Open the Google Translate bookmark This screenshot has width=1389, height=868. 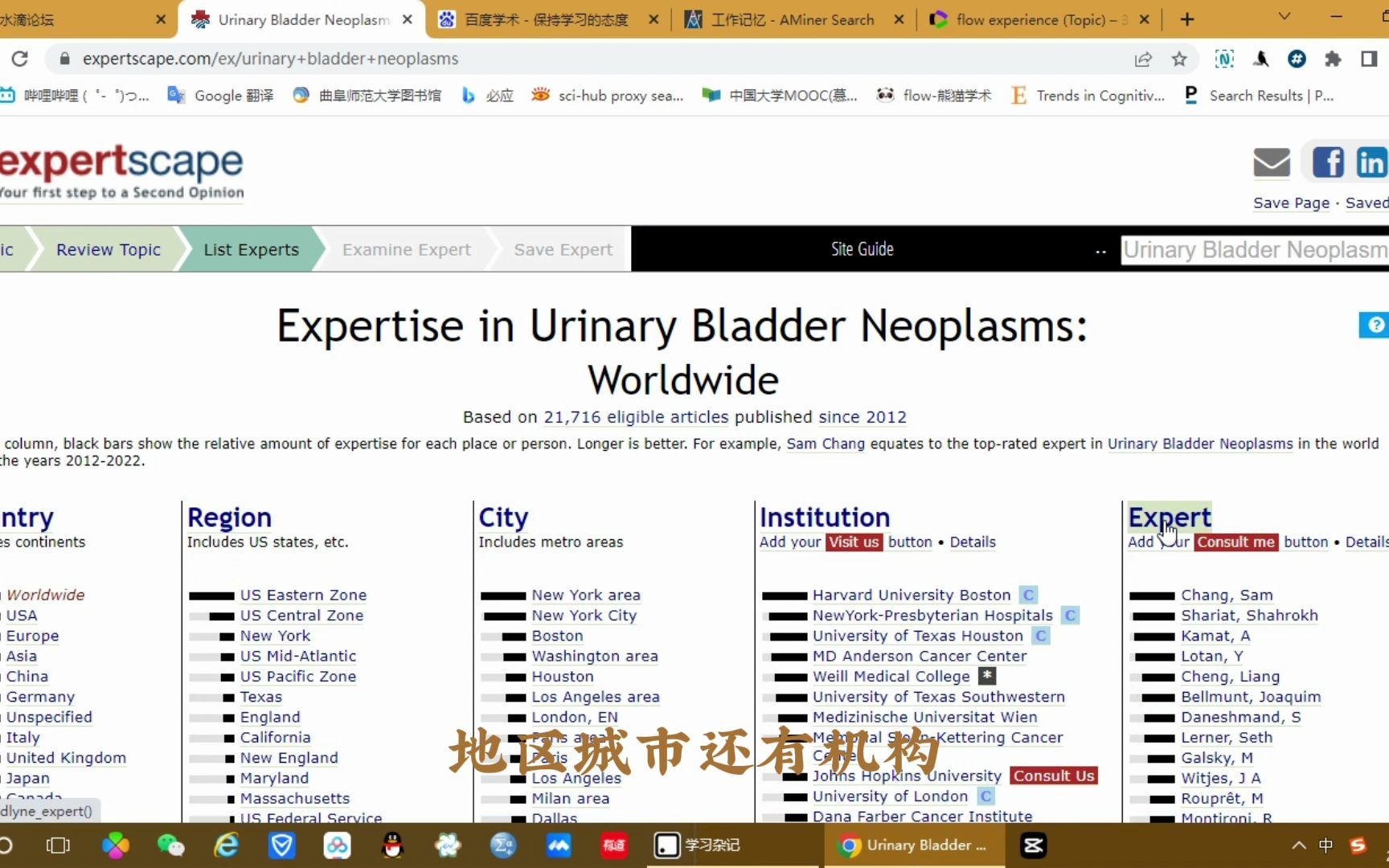(x=220, y=96)
